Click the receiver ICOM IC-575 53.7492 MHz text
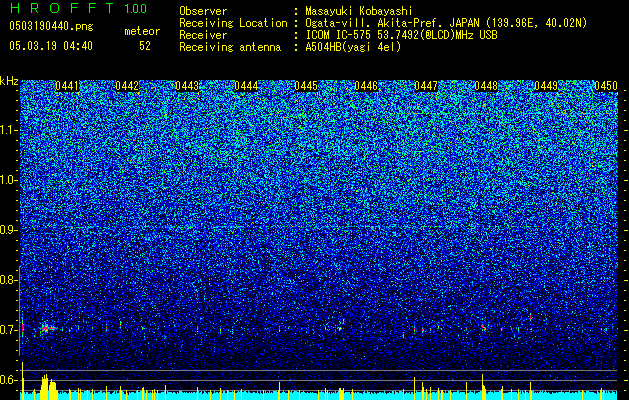The width and height of the screenshot is (629, 400). click(401, 35)
